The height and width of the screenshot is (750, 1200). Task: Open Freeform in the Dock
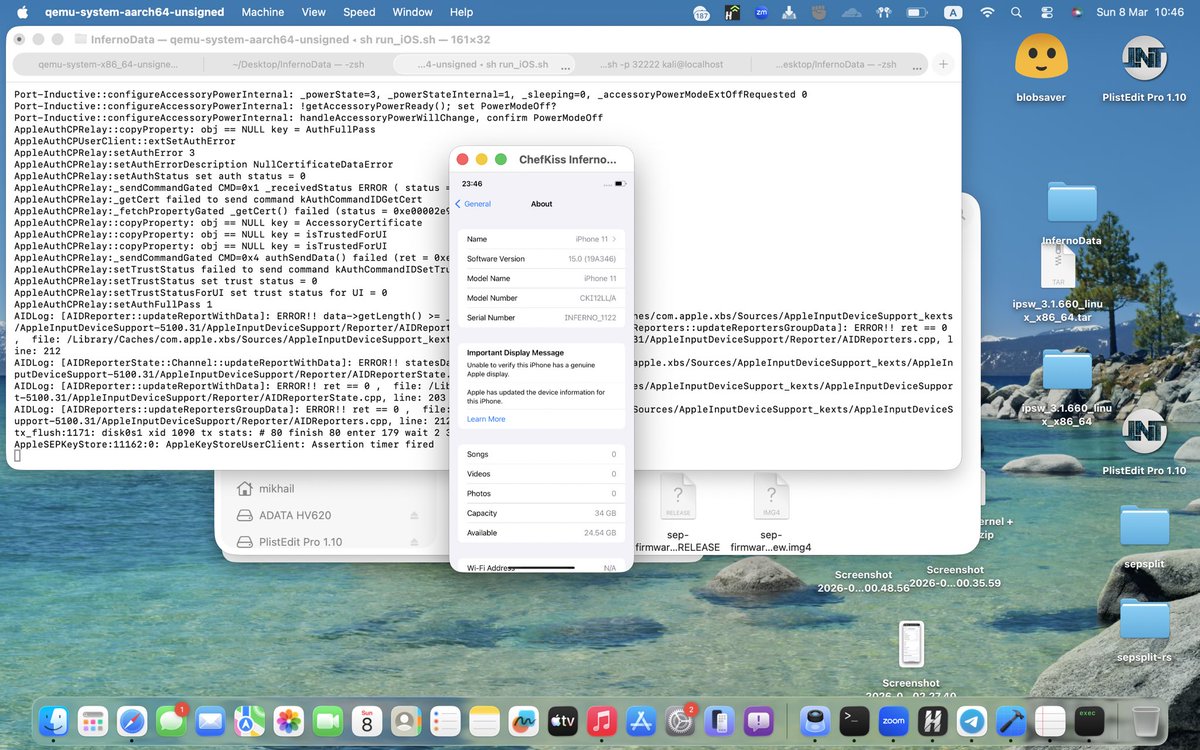tap(523, 721)
